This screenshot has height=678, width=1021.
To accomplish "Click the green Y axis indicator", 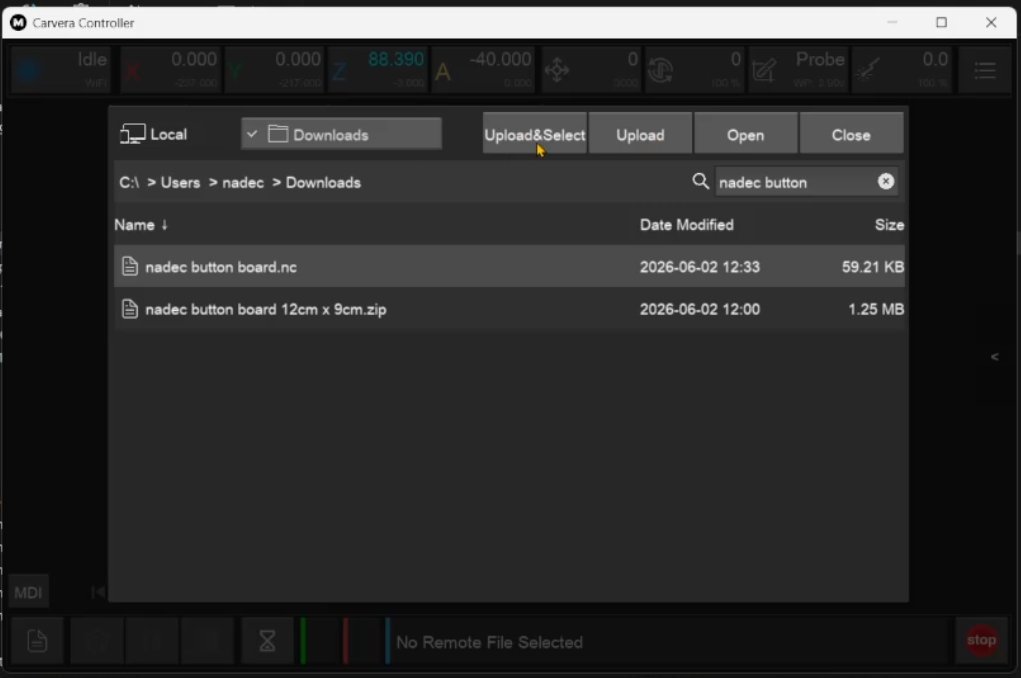I will 236,71.
